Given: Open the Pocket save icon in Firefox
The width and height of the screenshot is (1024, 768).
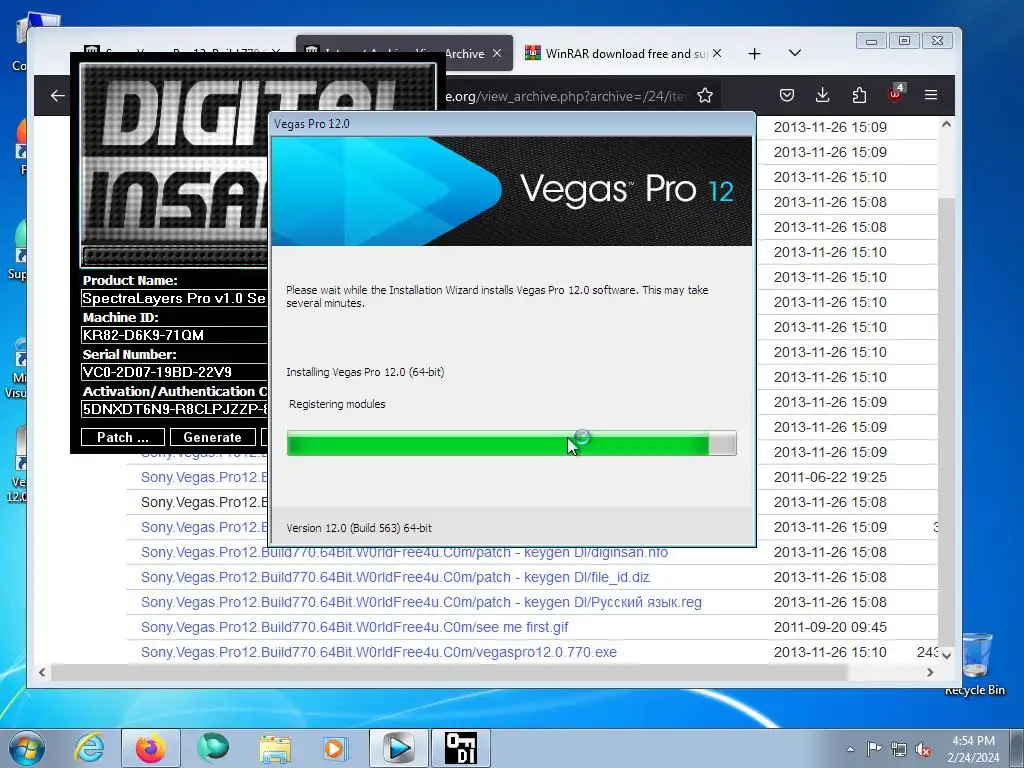Looking at the screenshot, I should [787, 95].
